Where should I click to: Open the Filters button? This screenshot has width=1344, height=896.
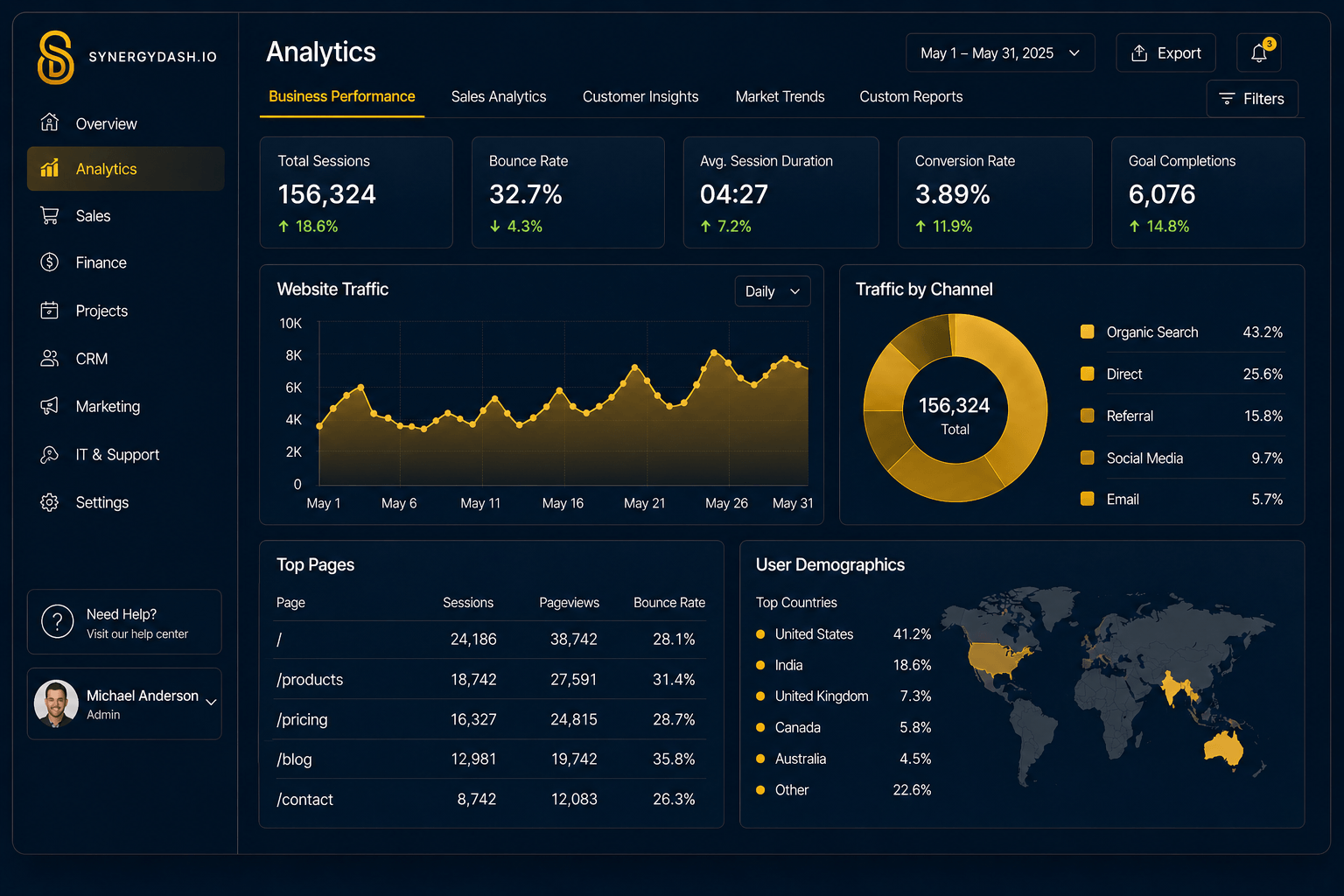click(1252, 99)
